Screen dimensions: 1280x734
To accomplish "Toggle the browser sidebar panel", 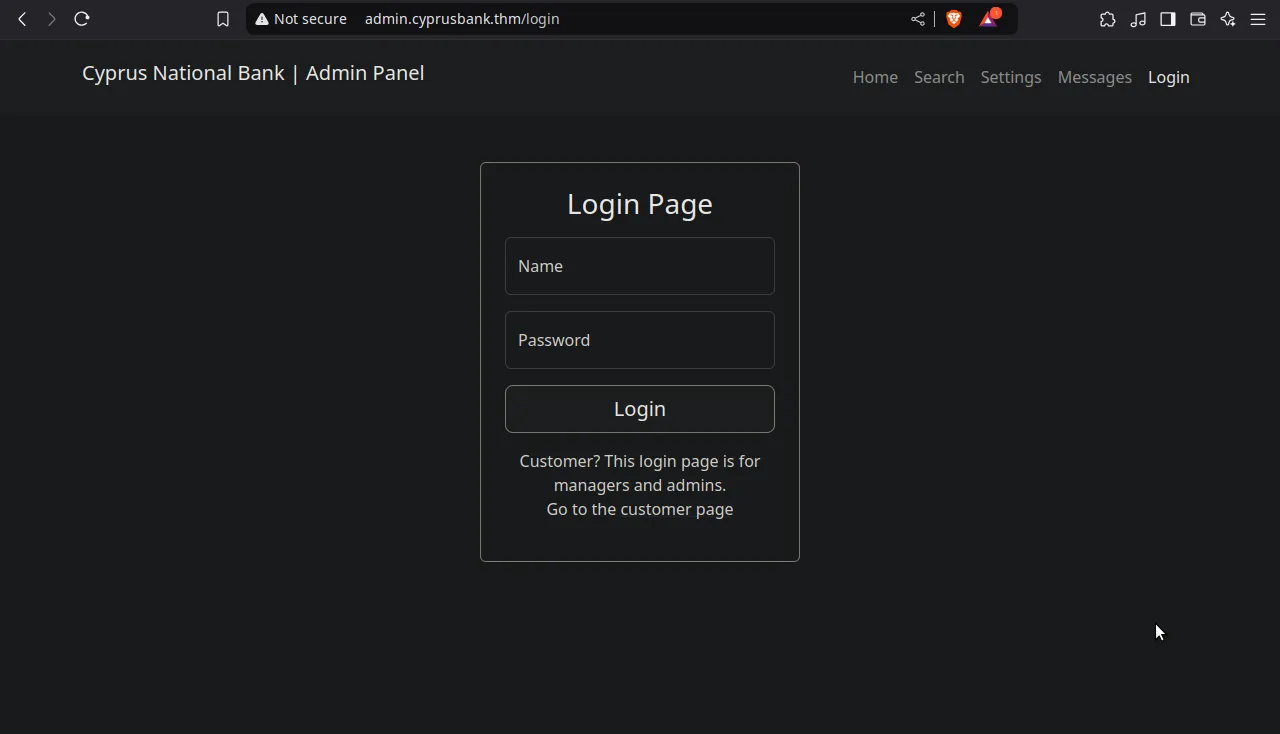I will (1167, 19).
